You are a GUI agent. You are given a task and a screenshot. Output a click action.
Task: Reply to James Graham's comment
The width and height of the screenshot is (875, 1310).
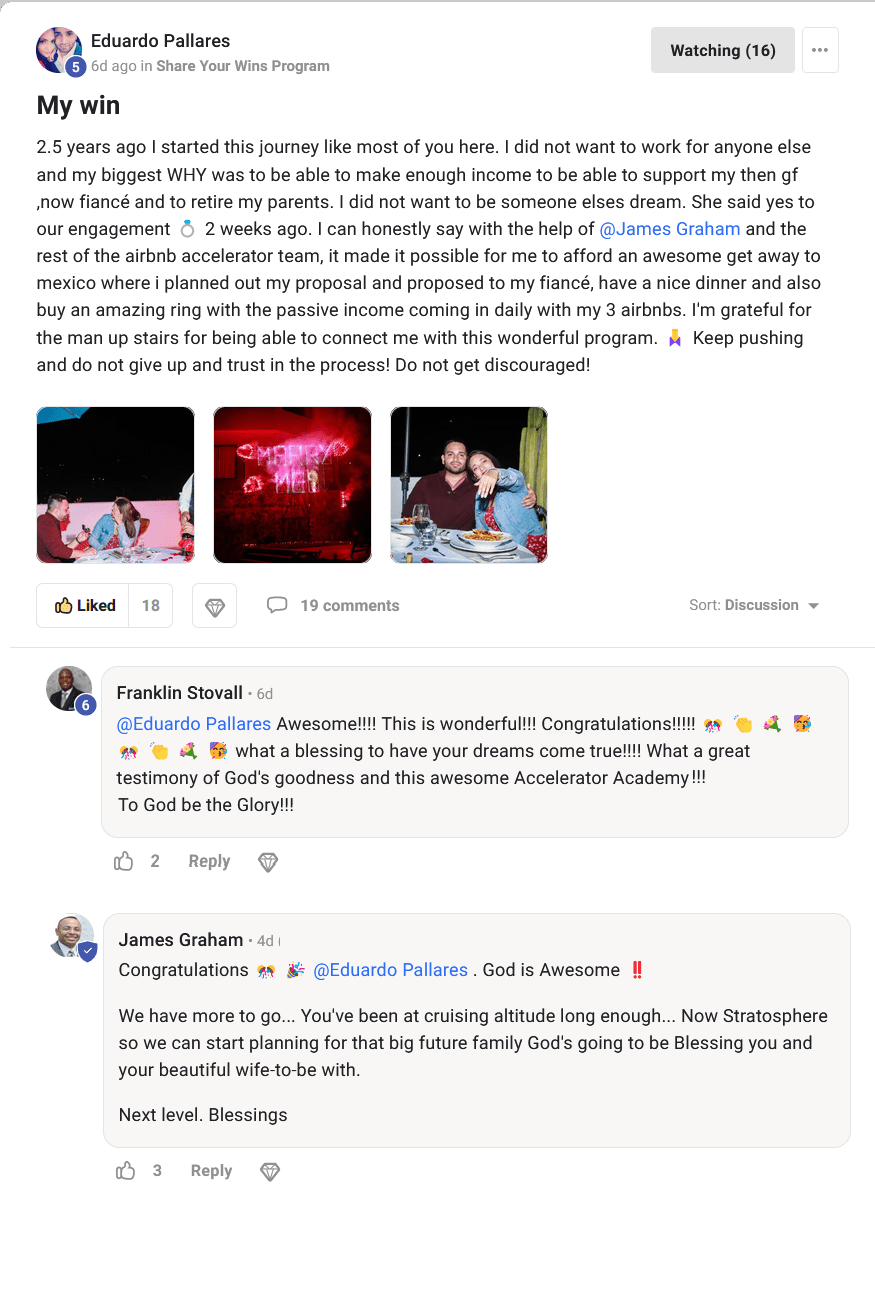211,1171
